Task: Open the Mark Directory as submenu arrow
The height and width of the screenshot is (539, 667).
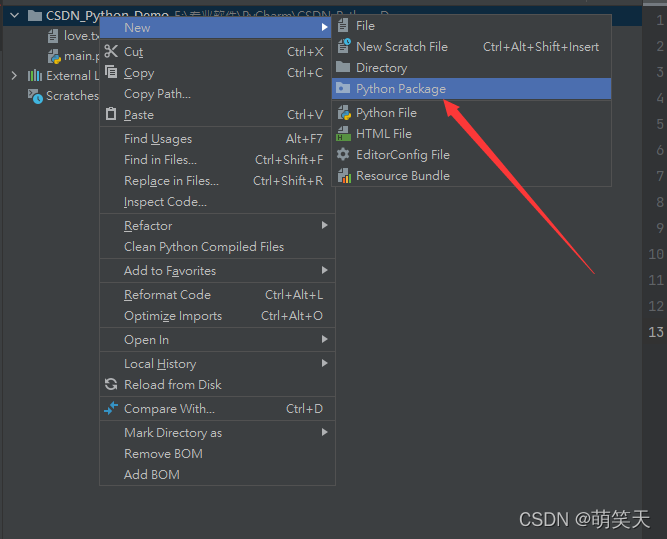Action: point(325,432)
